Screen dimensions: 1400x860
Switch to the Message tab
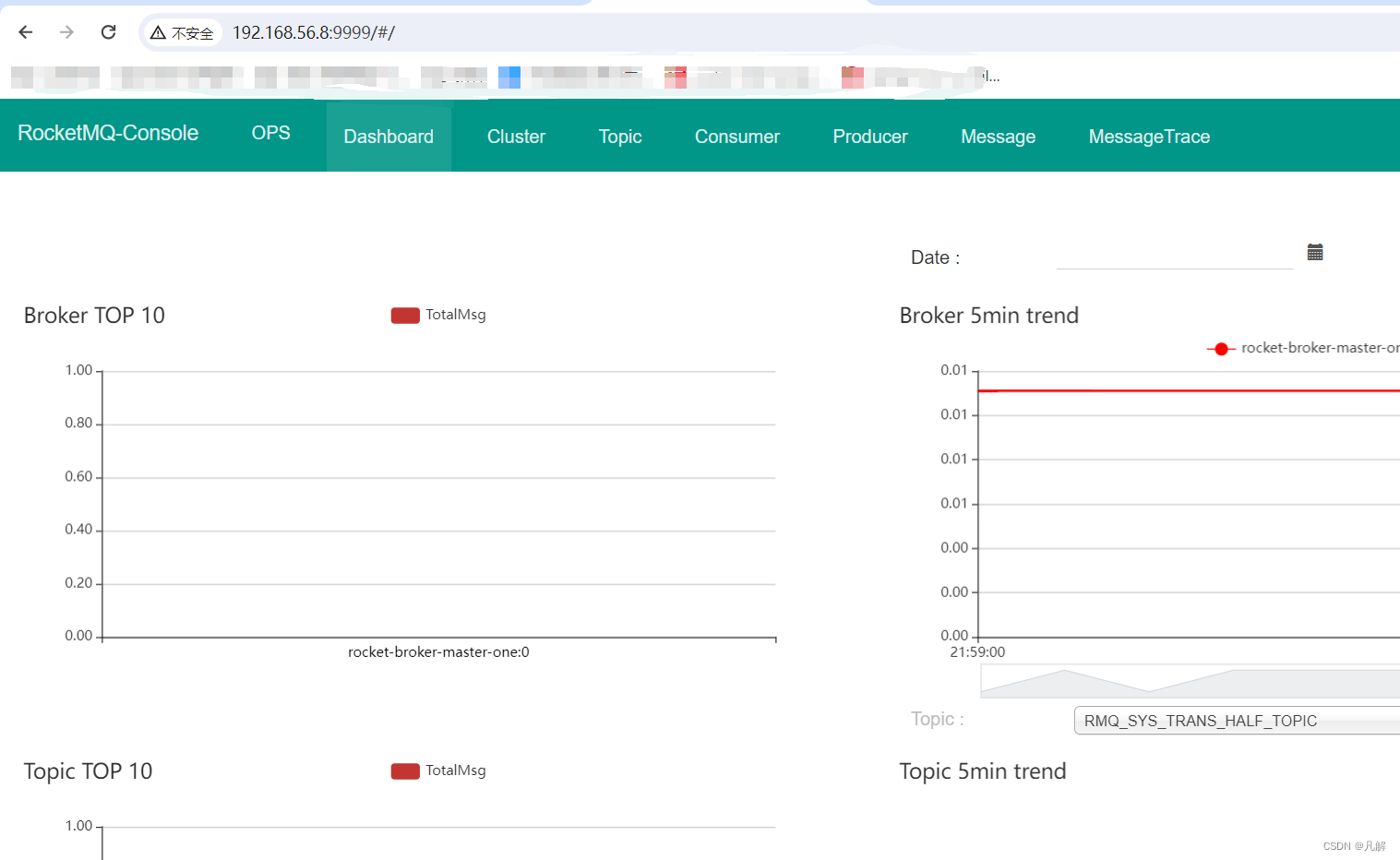999,137
